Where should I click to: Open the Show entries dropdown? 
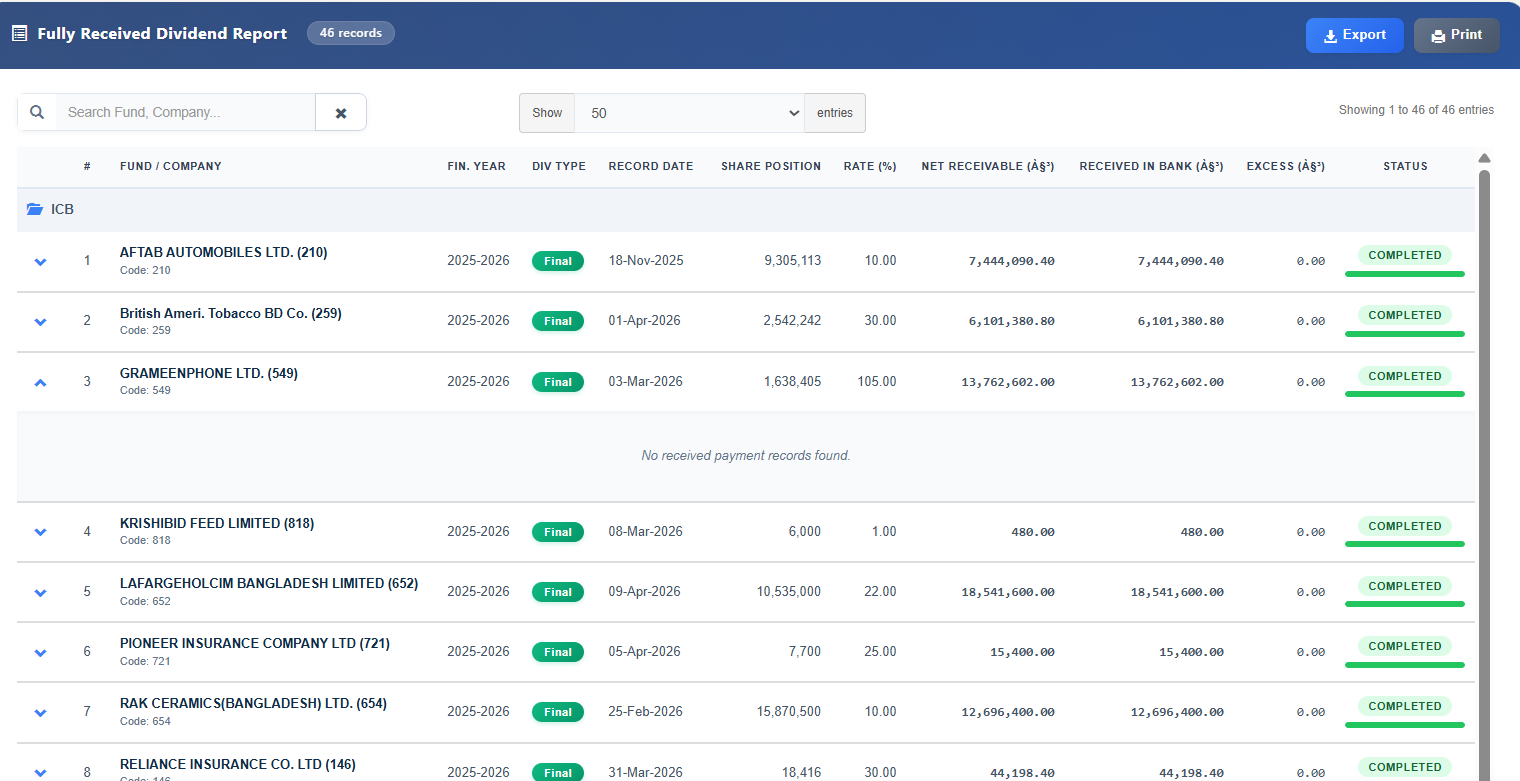click(x=689, y=113)
